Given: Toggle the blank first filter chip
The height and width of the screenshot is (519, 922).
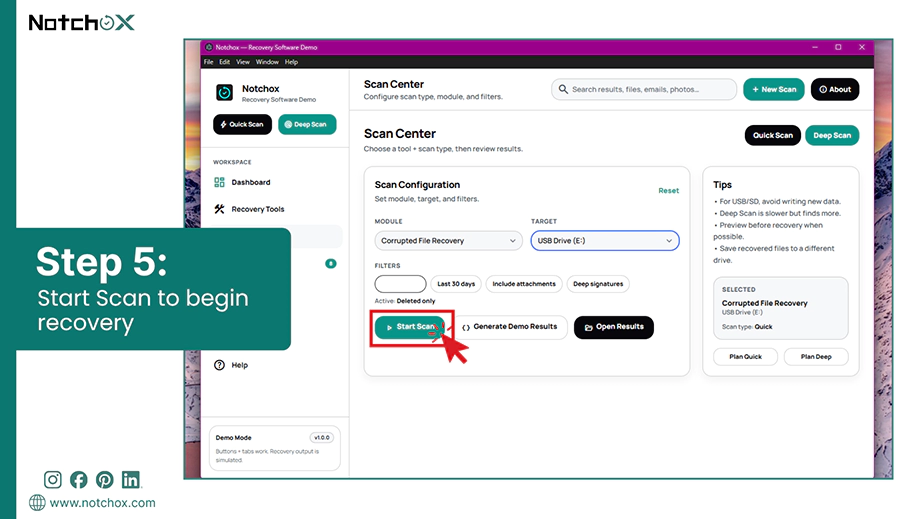Looking at the screenshot, I should click(x=400, y=284).
